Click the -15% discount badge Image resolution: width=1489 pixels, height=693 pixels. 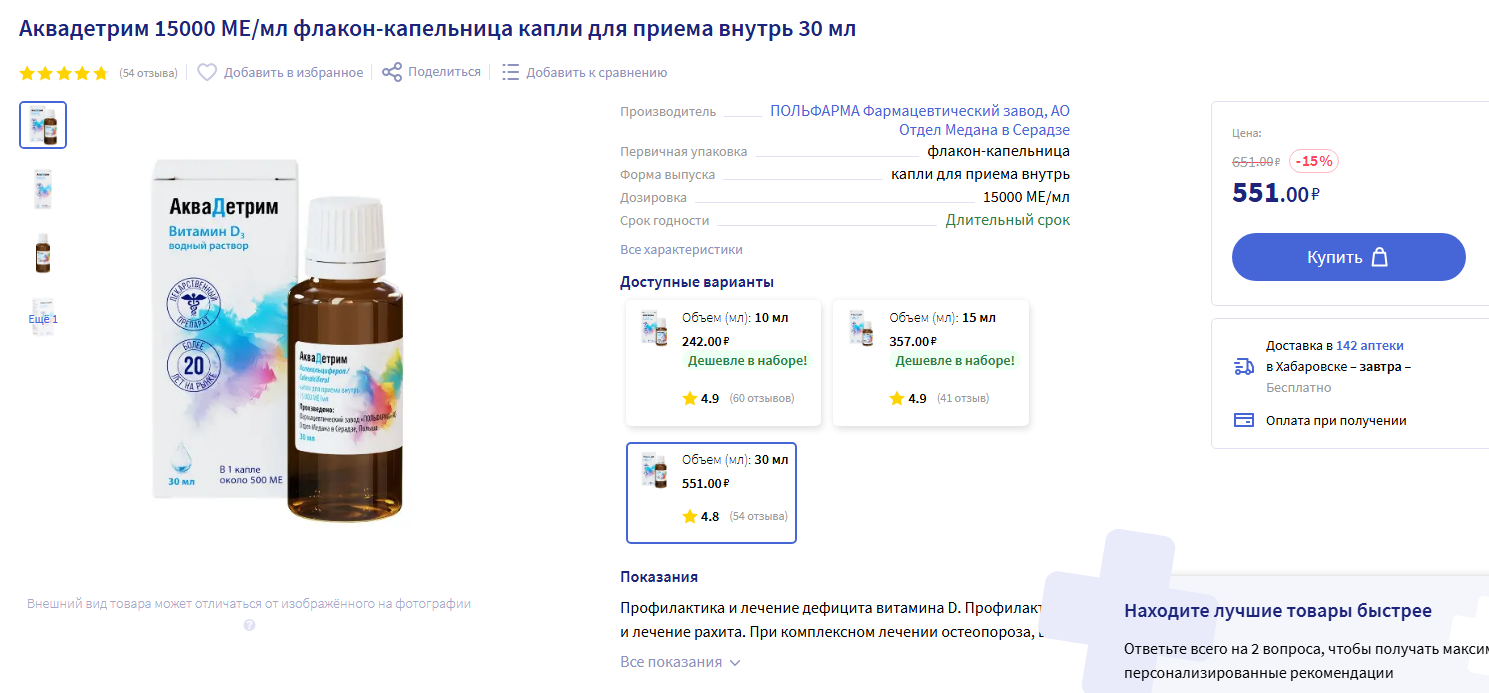pos(1313,161)
